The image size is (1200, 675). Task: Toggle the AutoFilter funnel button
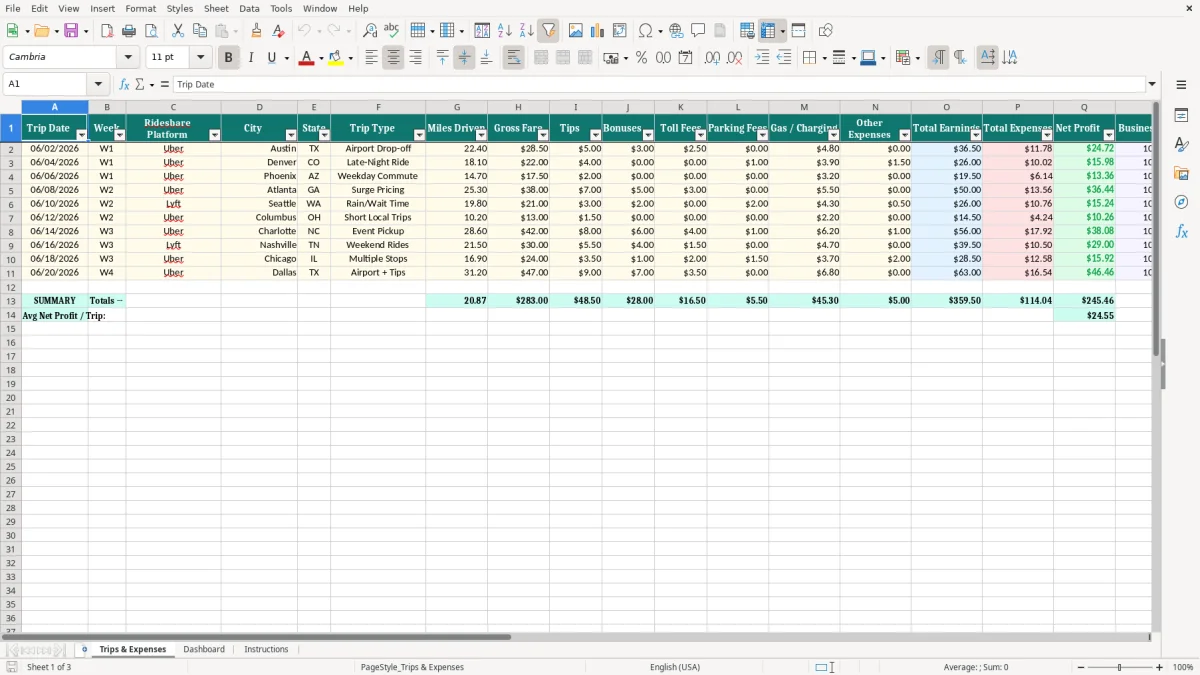(x=548, y=31)
